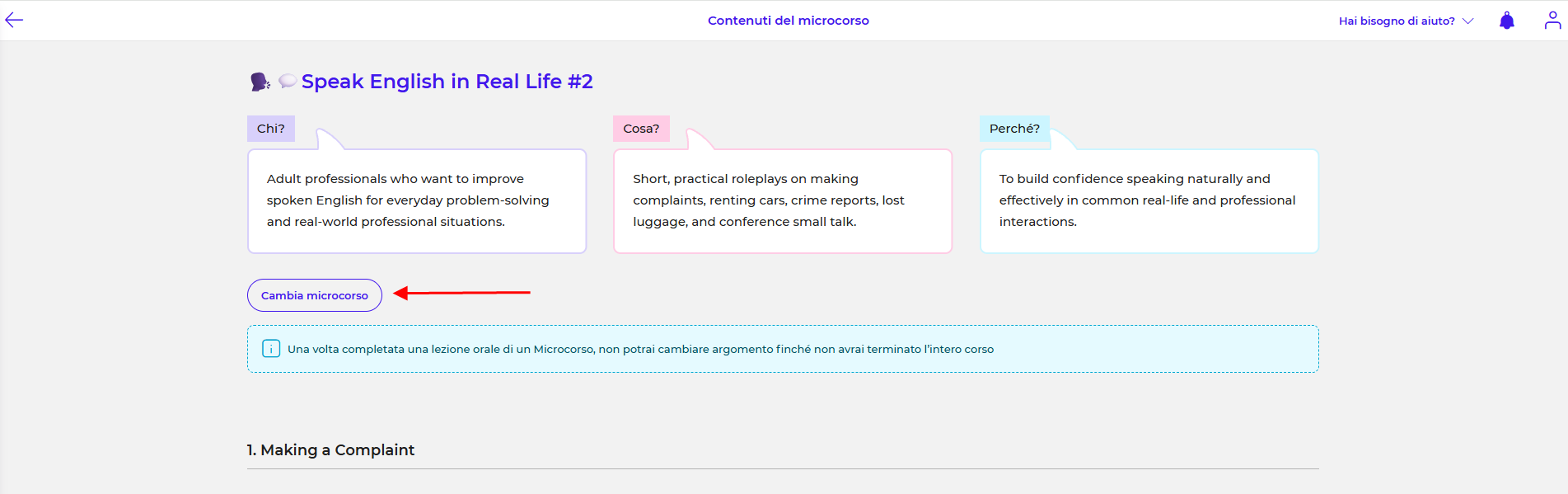Click the "Speak English in Real Life #2" title

pyautogui.click(x=447, y=82)
